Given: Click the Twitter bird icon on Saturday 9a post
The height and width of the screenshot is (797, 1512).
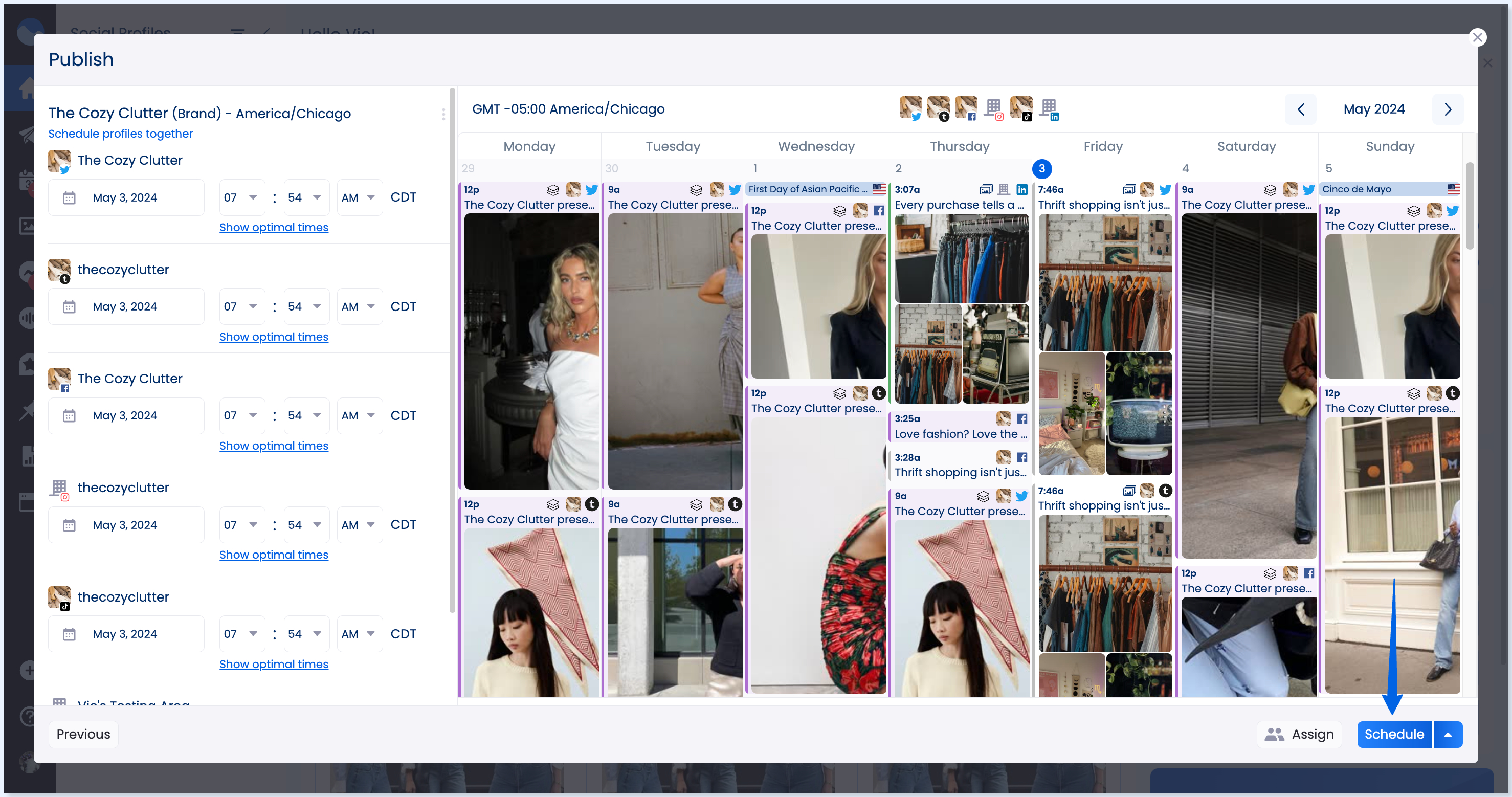Looking at the screenshot, I should (x=1308, y=190).
